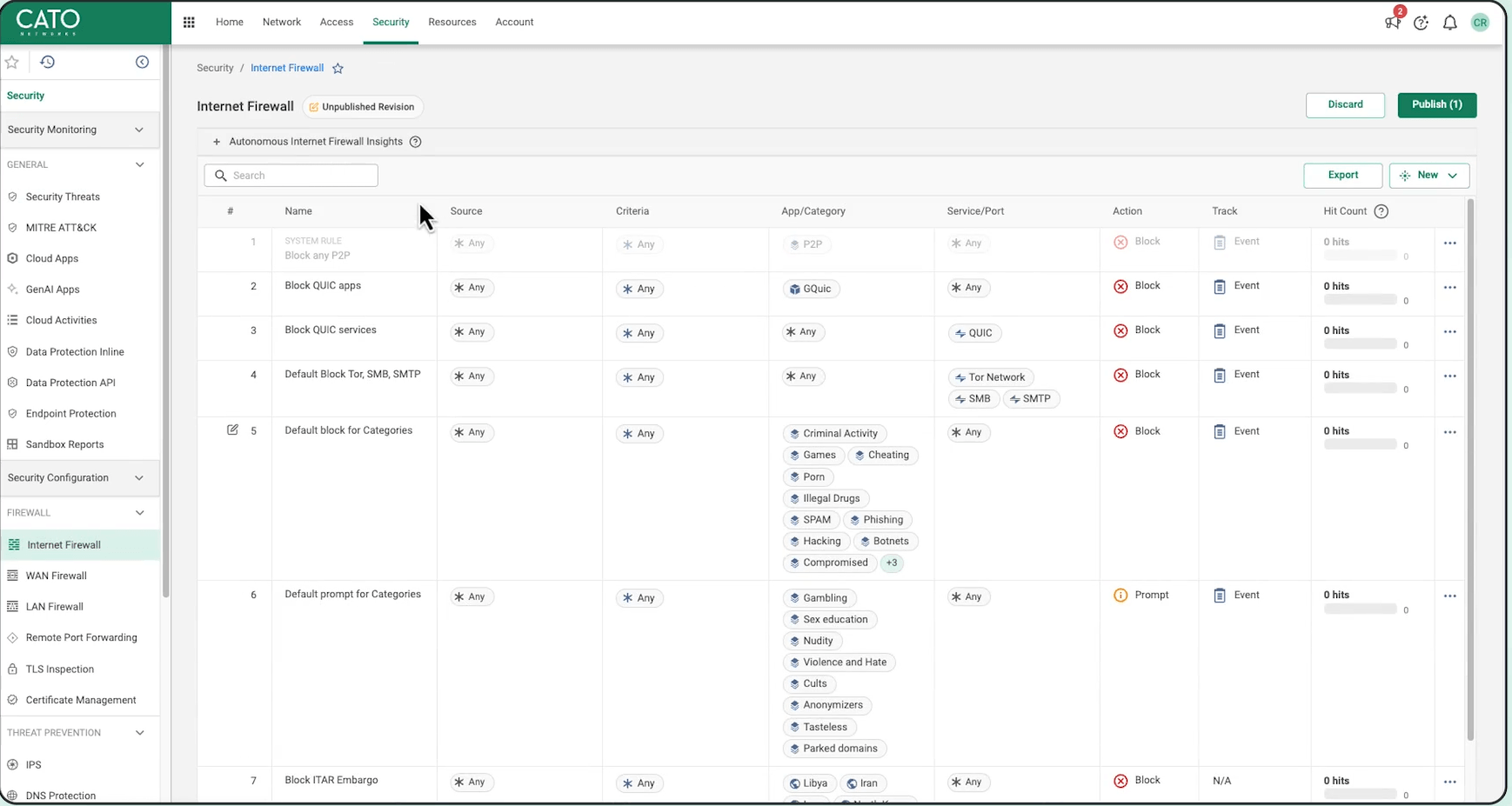1512x806 pixels.
Task: Open the New rule dropdown
Action: [x=1428, y=176]
